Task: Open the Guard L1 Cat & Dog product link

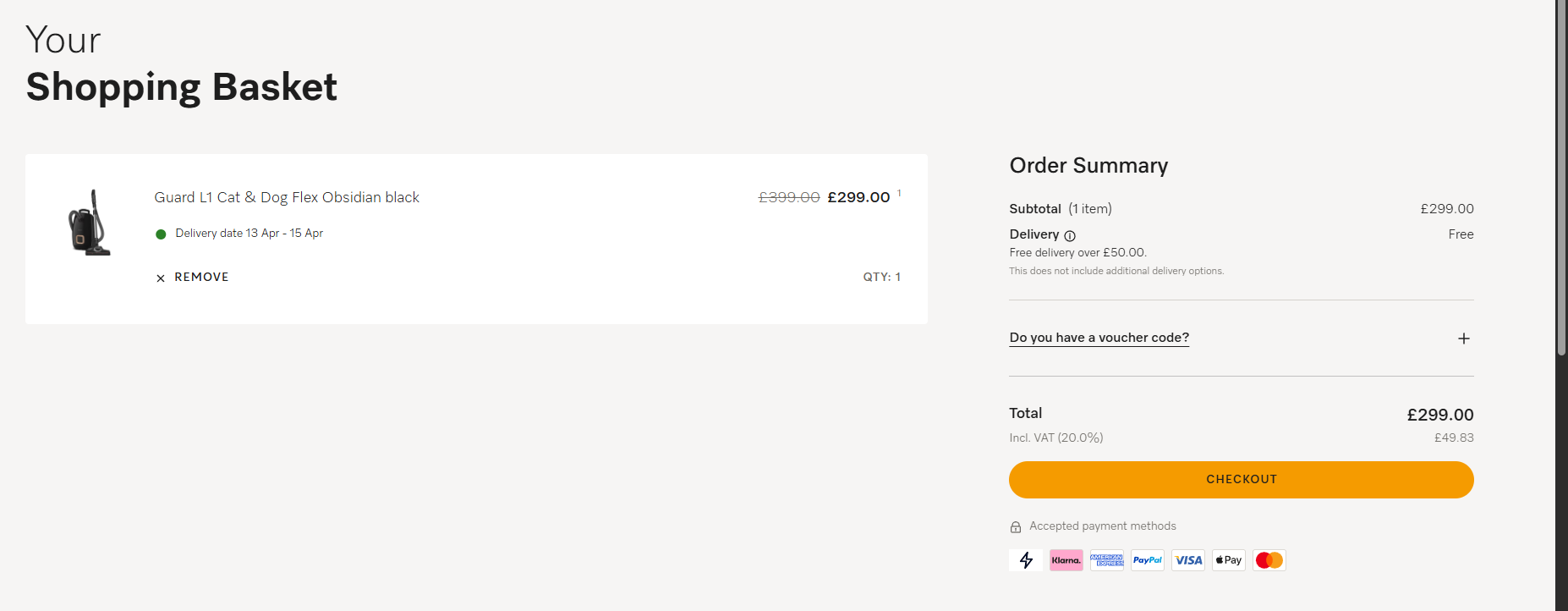Action: click(x=287, y=197)
